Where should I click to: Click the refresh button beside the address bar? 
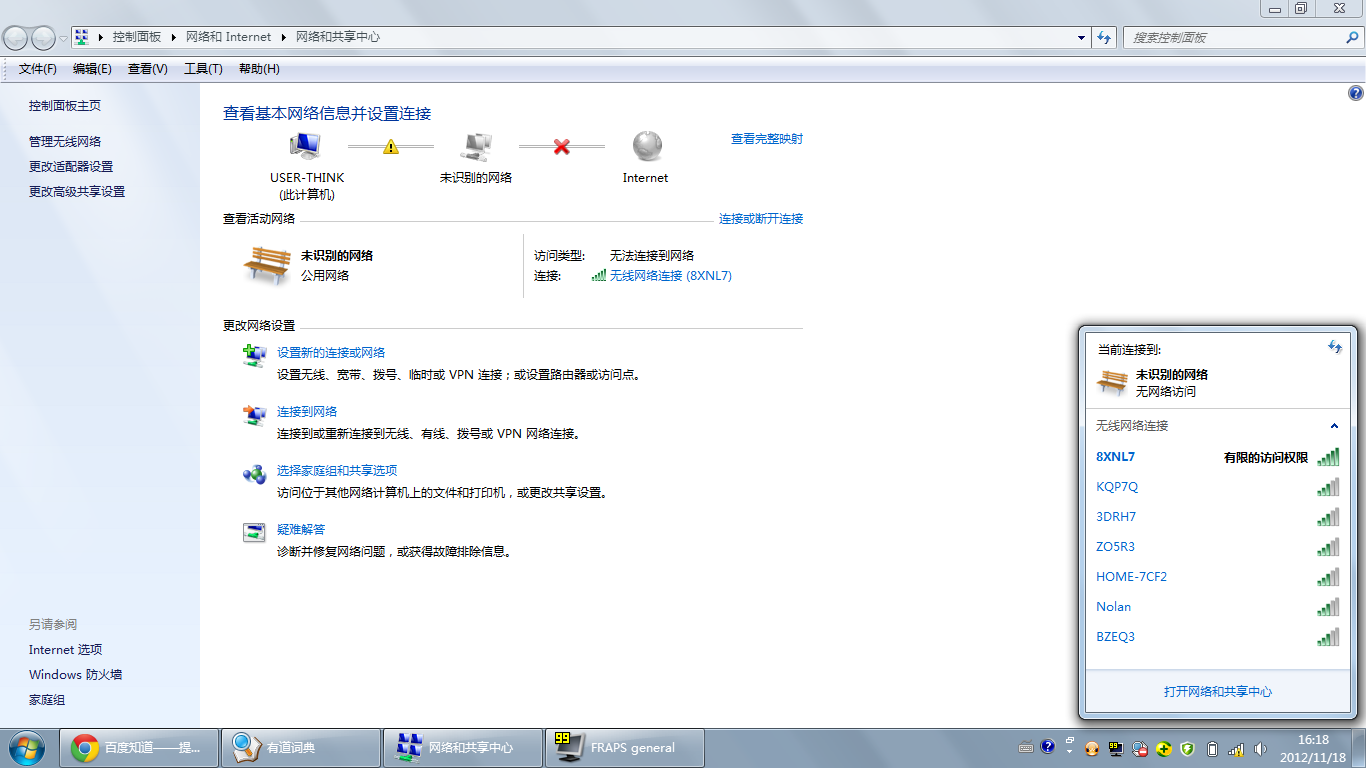1104,37
